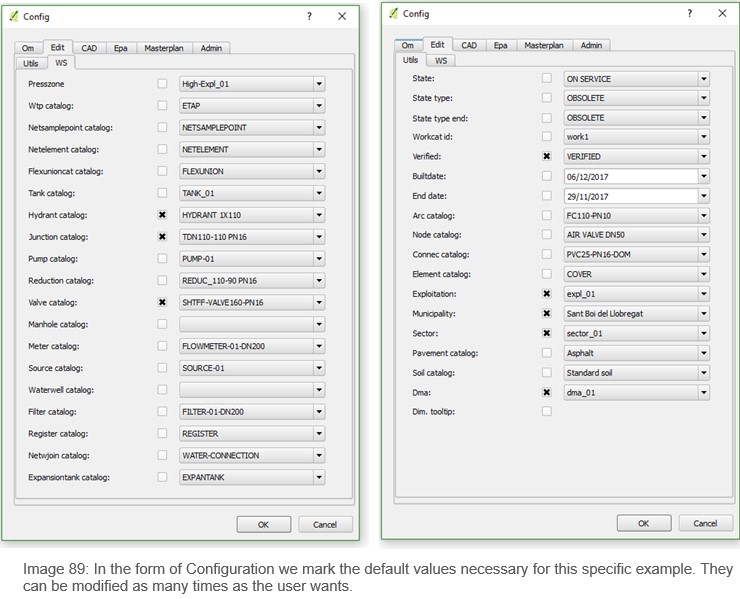Expand the Pump catalog combo box
740x599 pixels.
[318, 259]
